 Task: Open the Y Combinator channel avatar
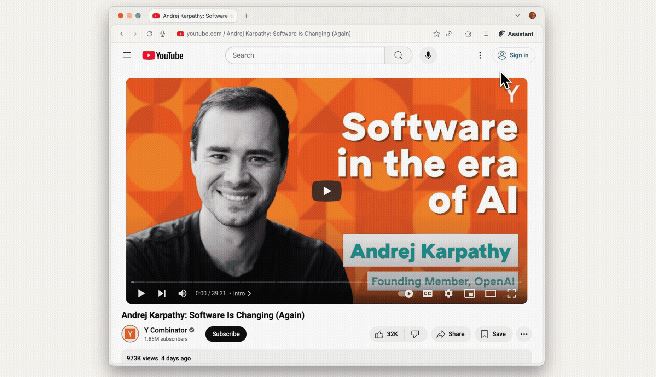point(130,333)
